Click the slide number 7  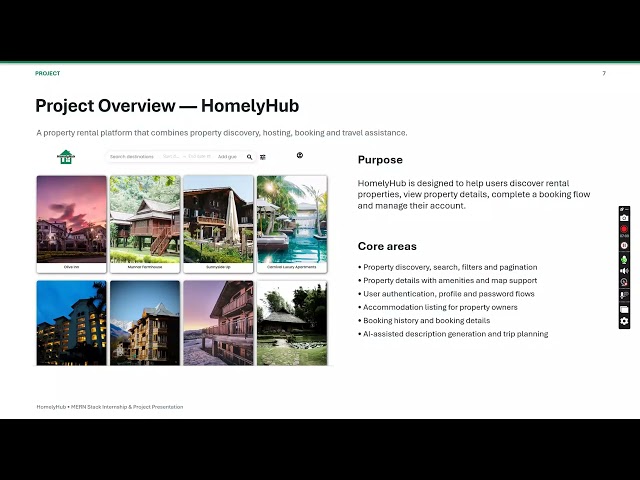point(604,73)
